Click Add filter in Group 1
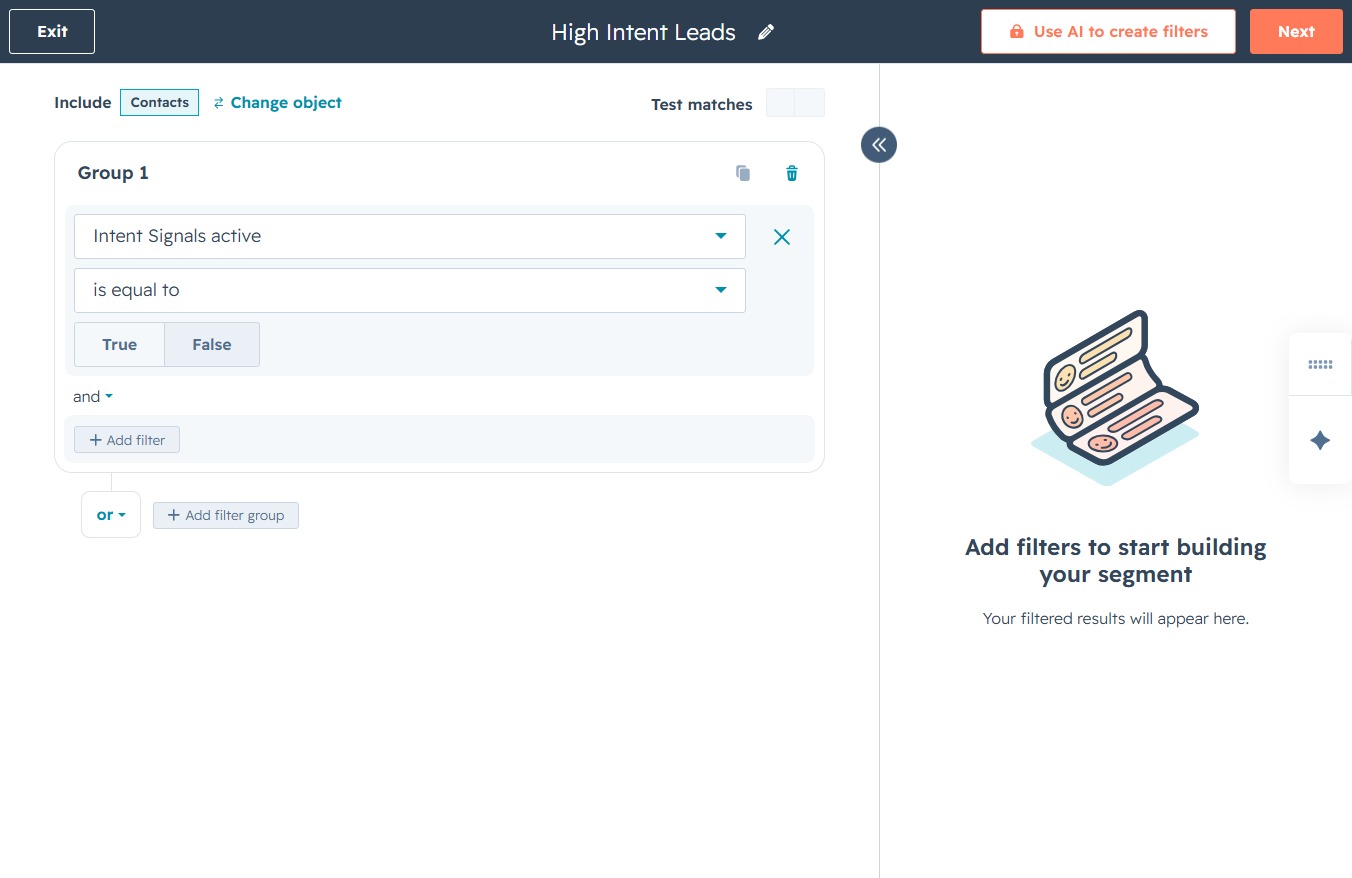This screenshot has height=878, width=1352. click(127, 440)
